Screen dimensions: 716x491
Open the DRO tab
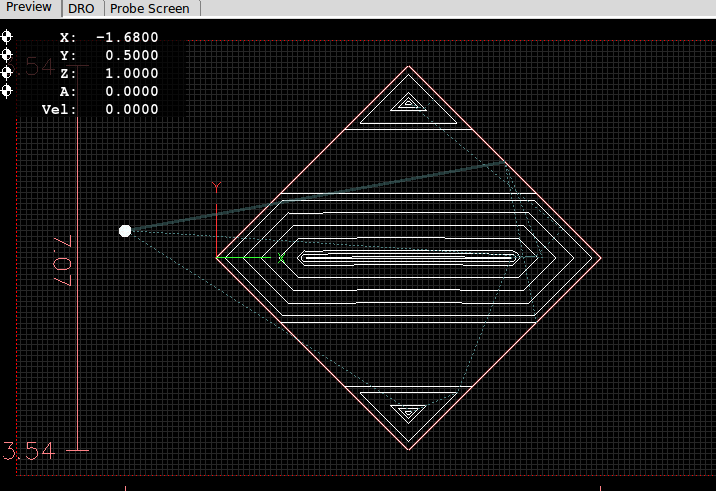click(81, 8)
